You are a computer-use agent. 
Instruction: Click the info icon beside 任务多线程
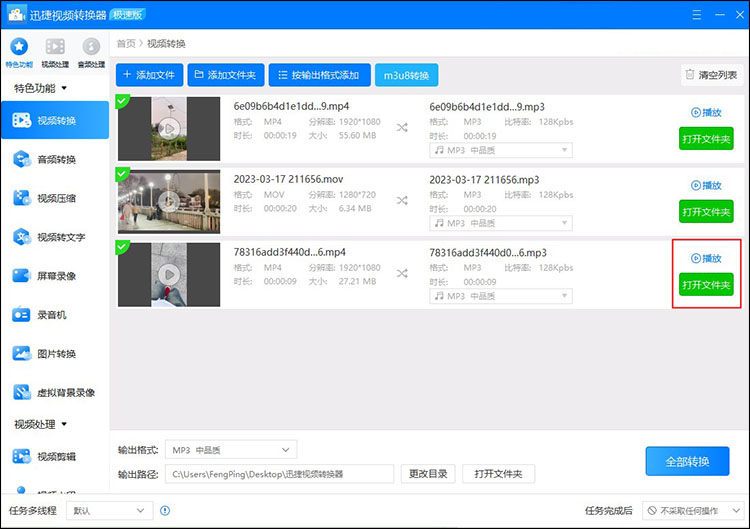[165, 510]
